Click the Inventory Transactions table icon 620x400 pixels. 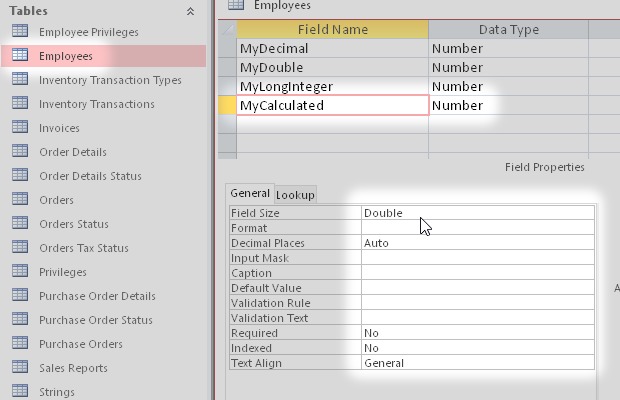[x=19, y=104]
